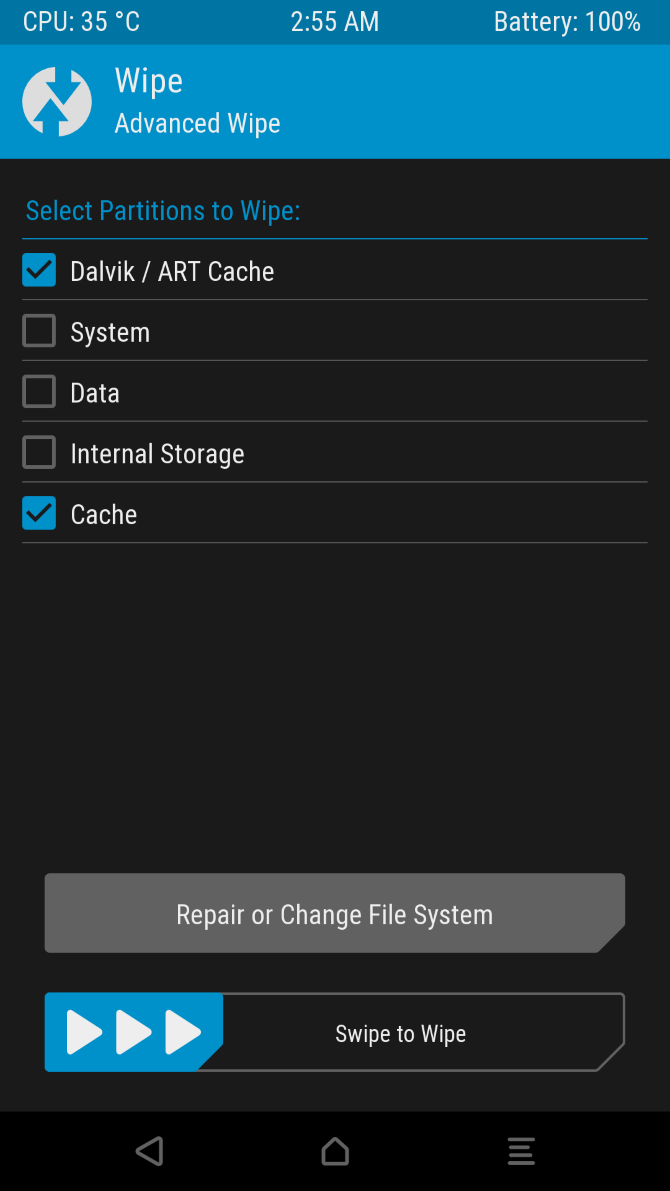Deselect the Cache partition
This screenshot has width=670, height=1191.
[x=38, y=513]
